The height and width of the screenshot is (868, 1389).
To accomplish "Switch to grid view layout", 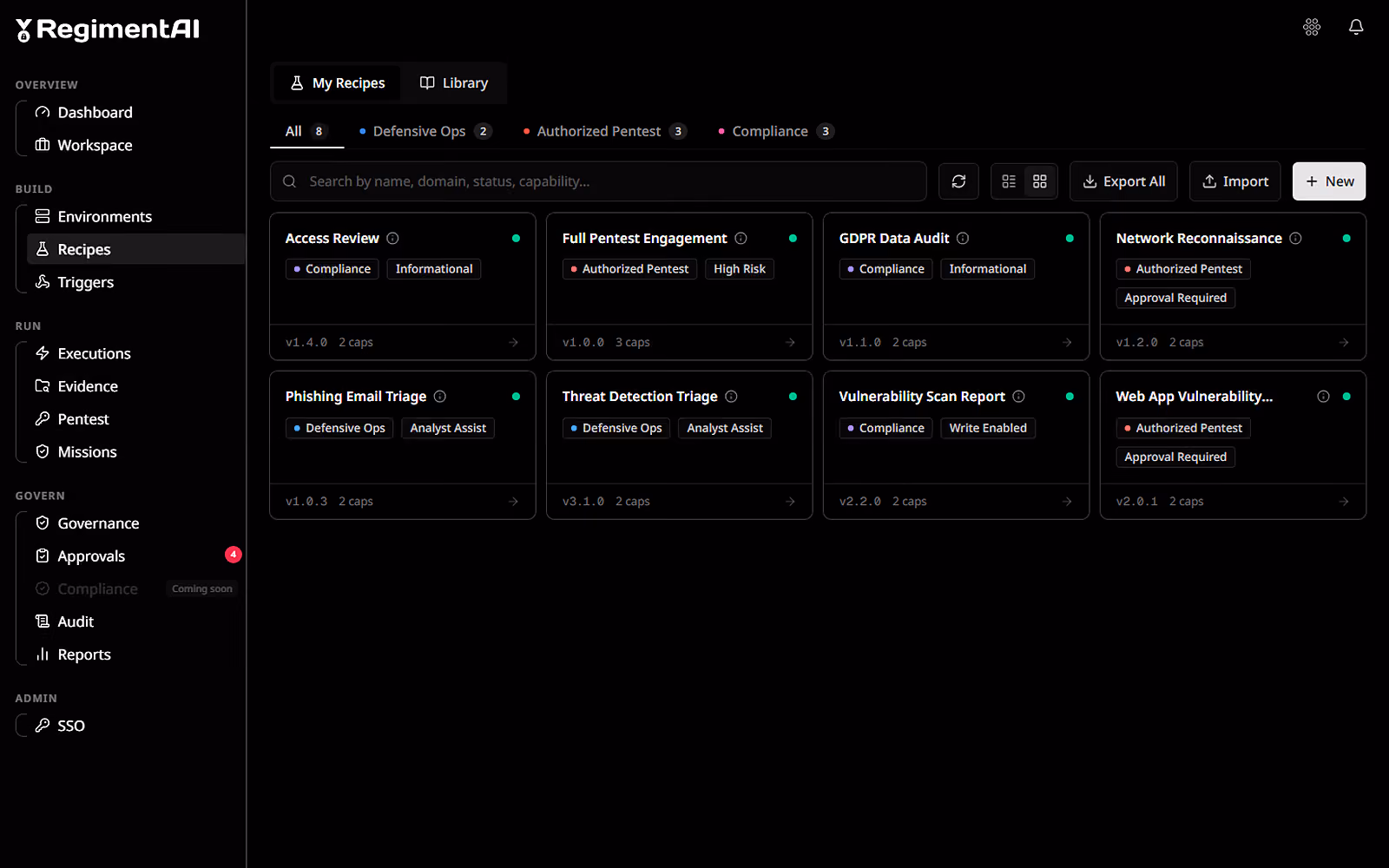I will point(1040,181).
